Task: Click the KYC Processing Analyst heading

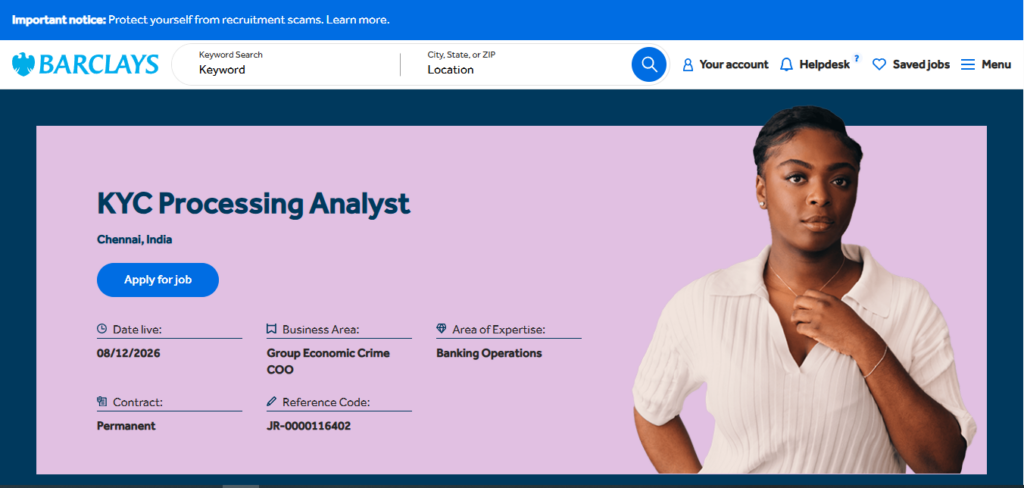Action: click(253, 205)
